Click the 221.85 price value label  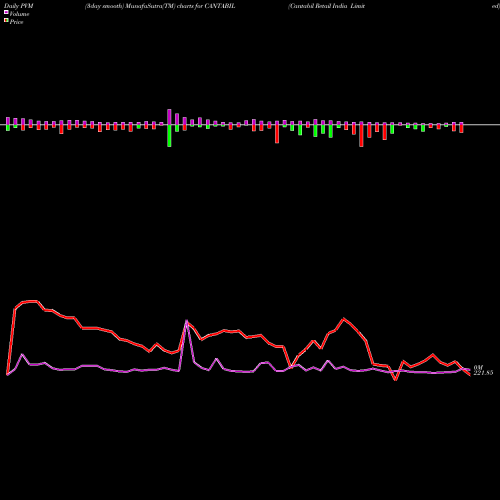click(483, 373)
